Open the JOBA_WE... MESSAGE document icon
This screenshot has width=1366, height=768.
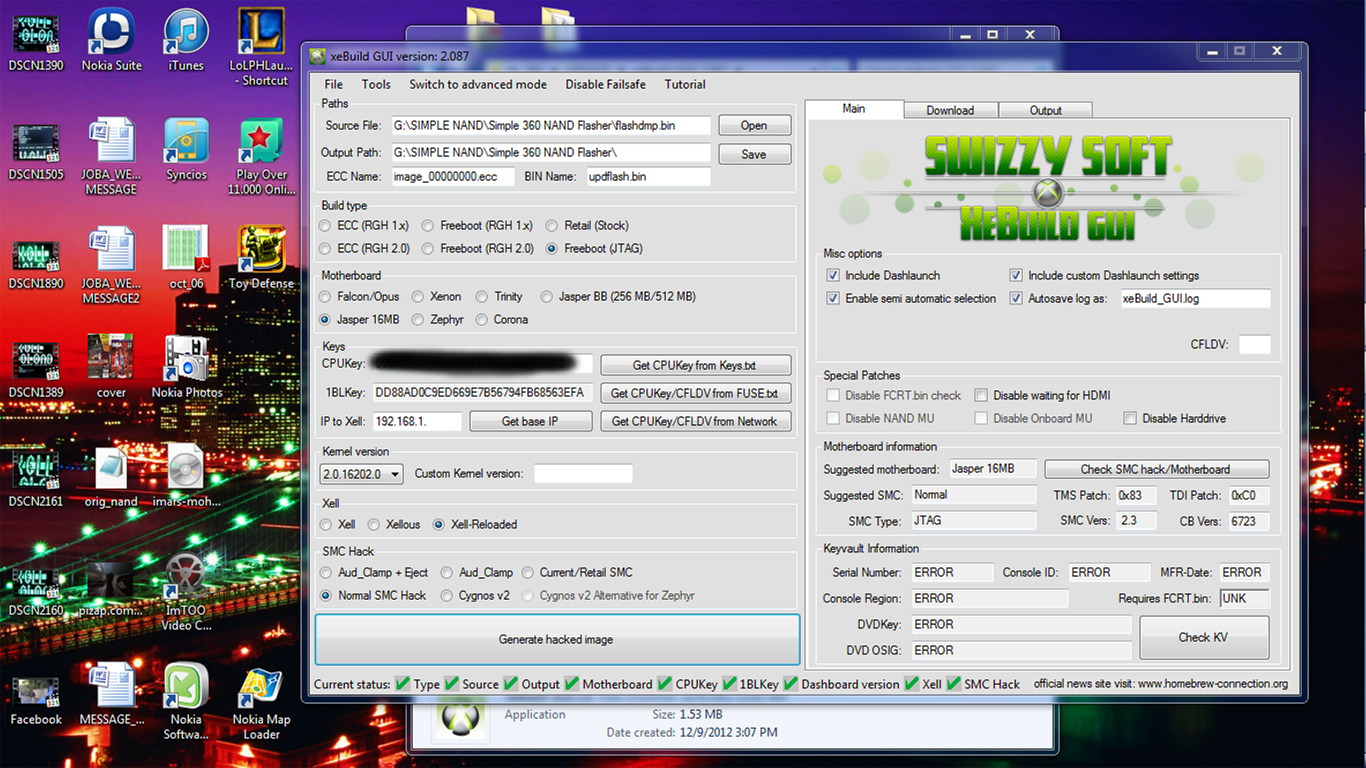pos(111,156)
